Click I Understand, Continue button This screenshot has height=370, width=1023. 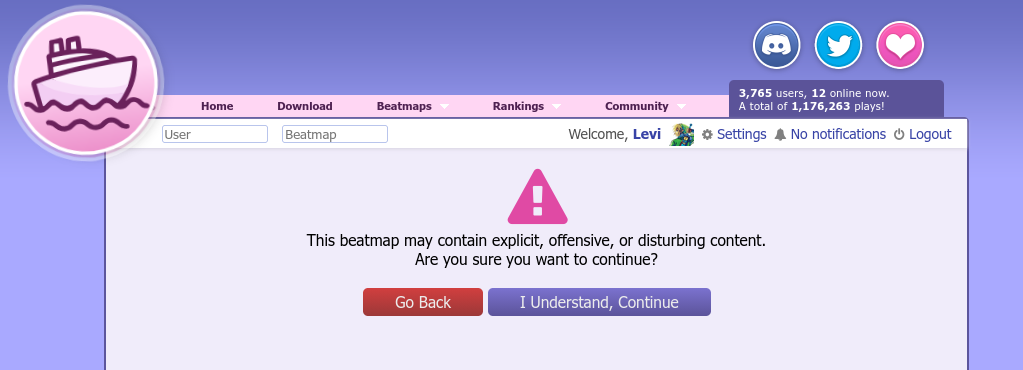599,302
